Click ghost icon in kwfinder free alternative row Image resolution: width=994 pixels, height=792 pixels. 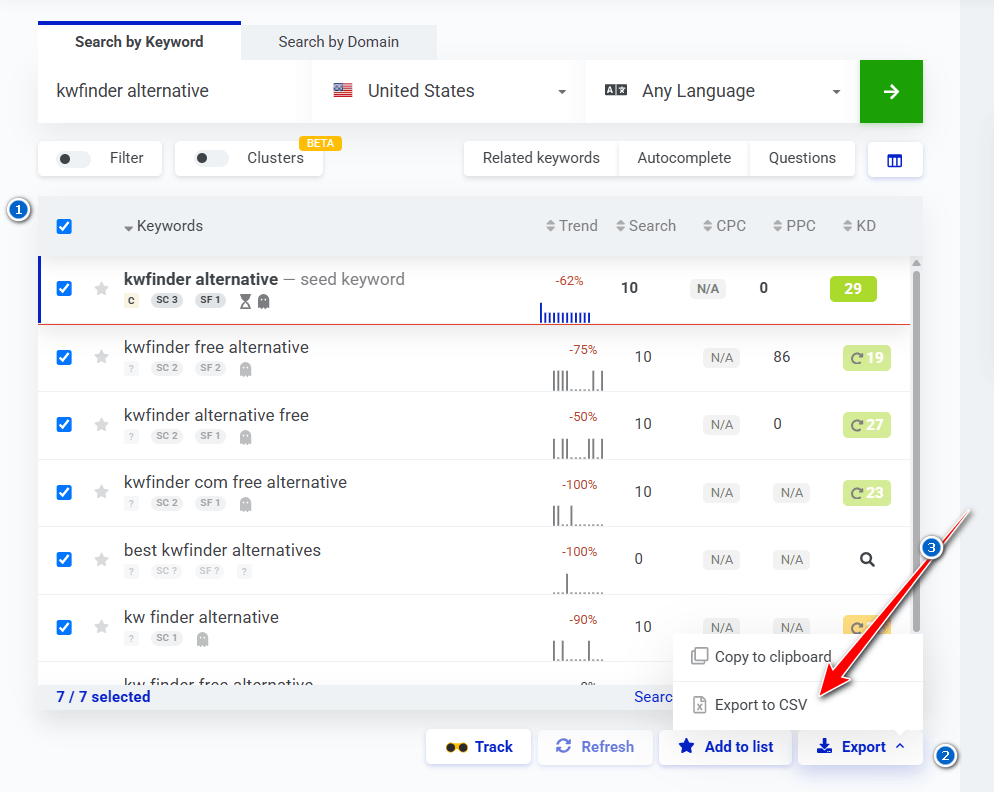pyautogui.click(x=245, y=369)
